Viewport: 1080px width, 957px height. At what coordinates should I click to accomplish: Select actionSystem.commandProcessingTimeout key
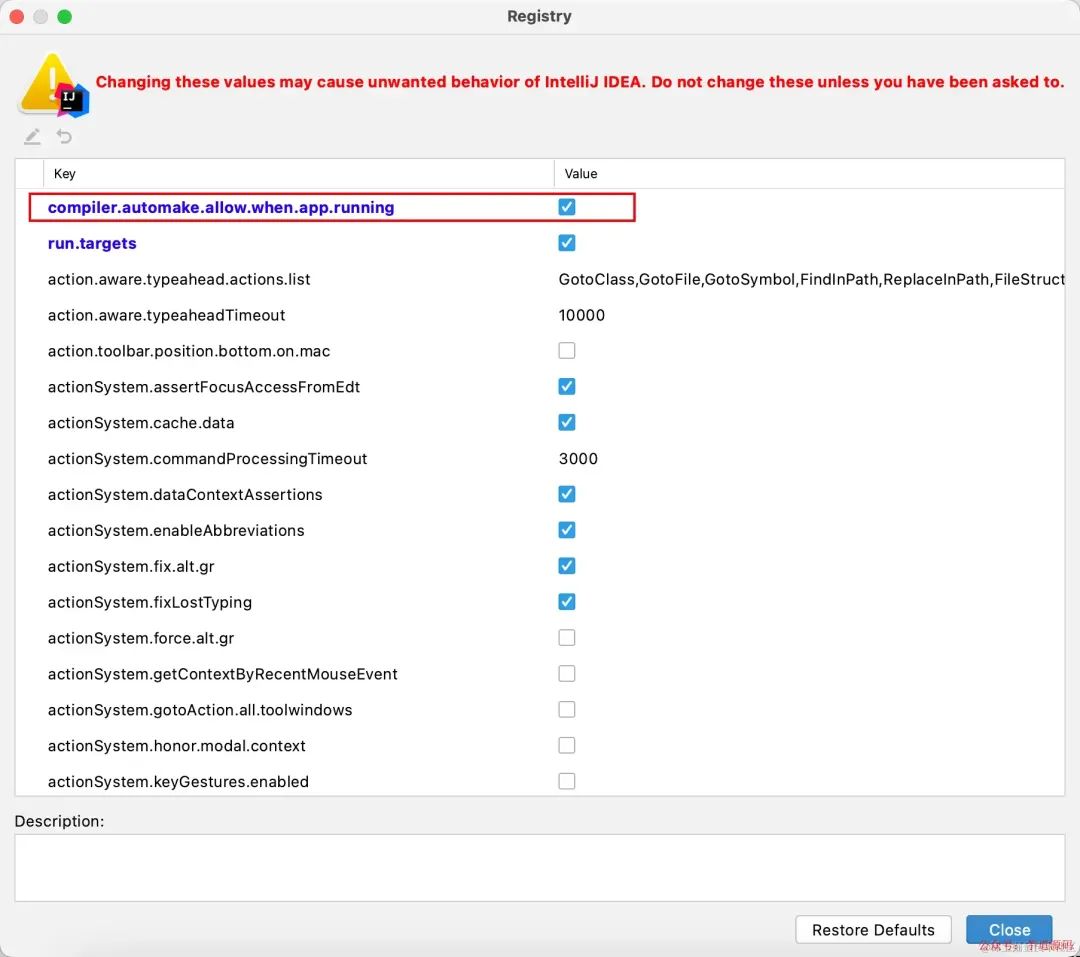(x=207, y=458)
